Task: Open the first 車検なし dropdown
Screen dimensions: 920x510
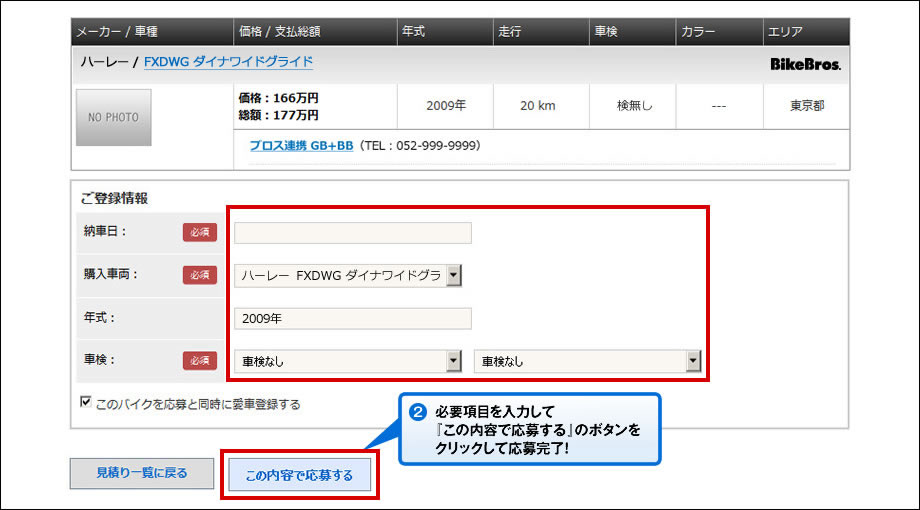Action: [453, 361]
